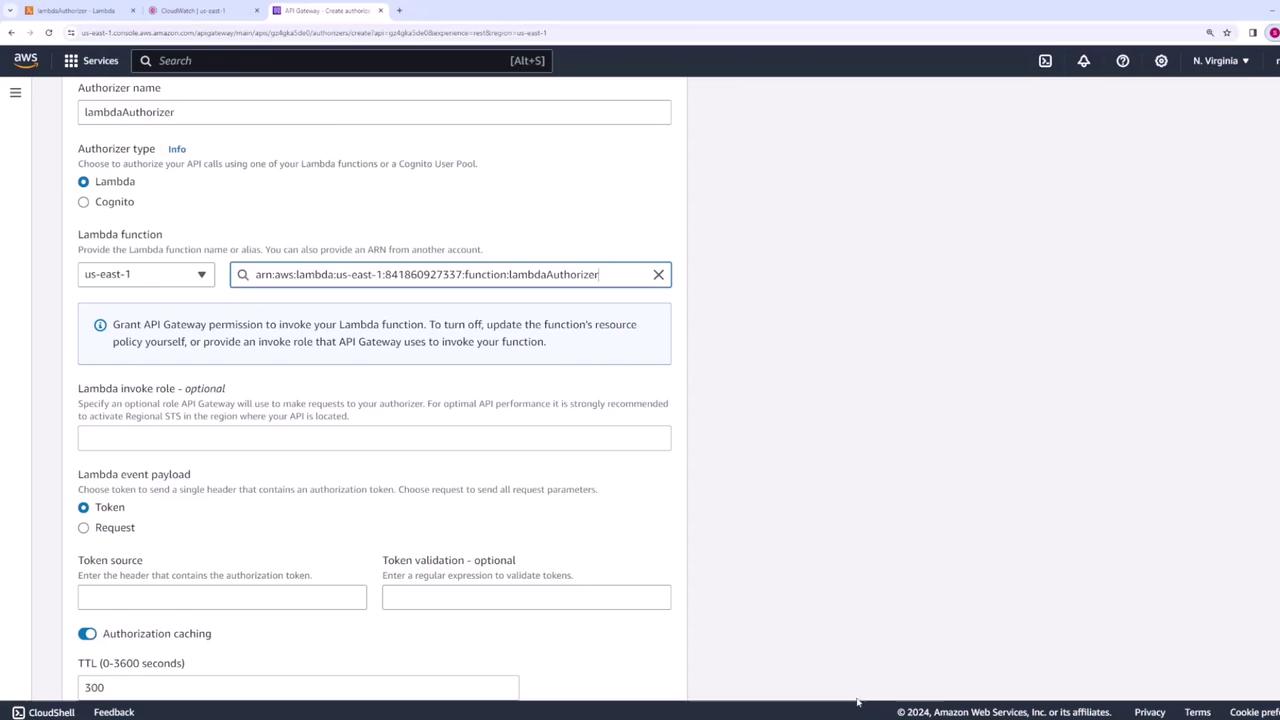Choose Token as Lambda event payload
1280x720 pixels.
coord(83,508)
